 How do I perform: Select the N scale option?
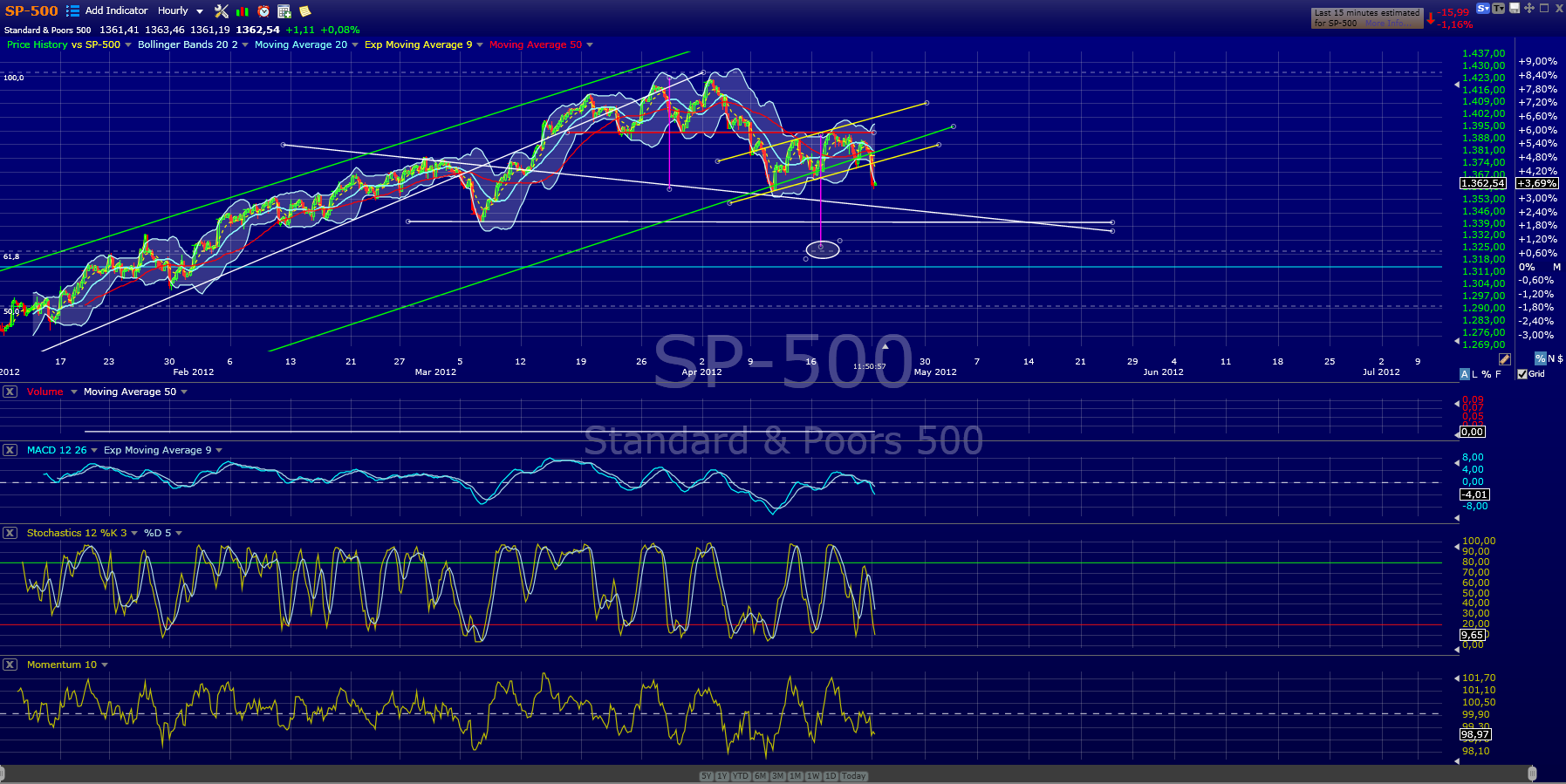point(1551,358)
